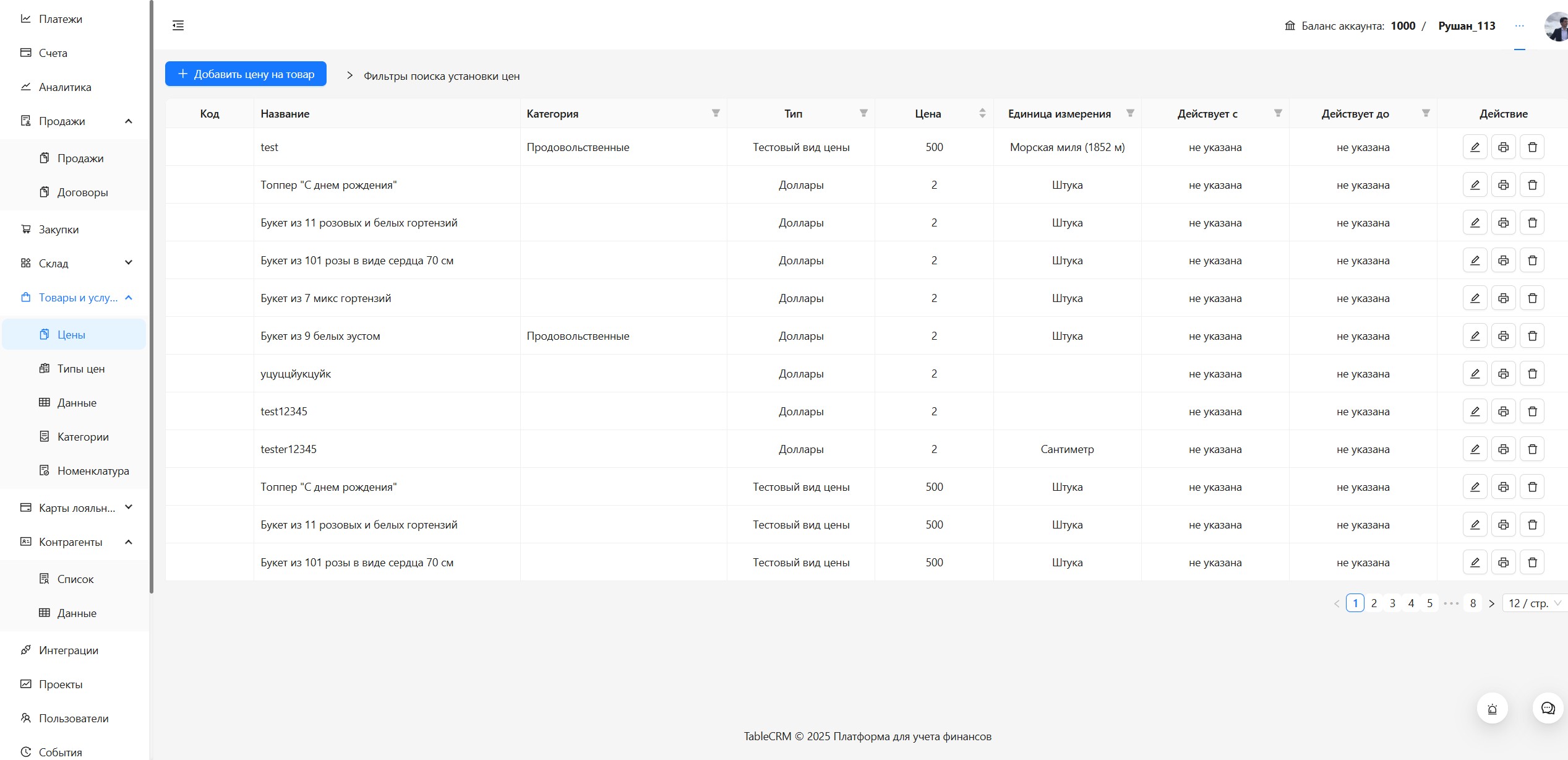The image size is (1568, 760).
Task: Click the alarm notification floating icon
Action: coord(1492,709)
